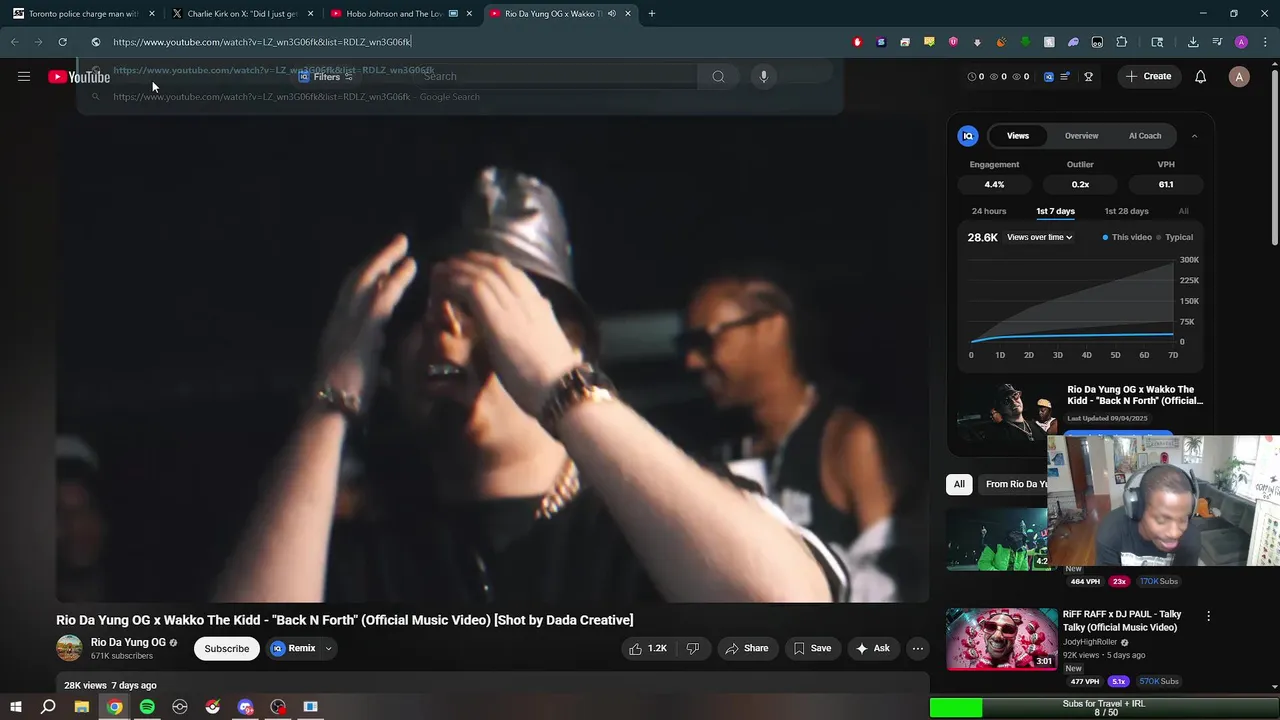Select the 1st 7 days range tab
The width and height of the screenshot is (1280, 720).
[1055, 211]
